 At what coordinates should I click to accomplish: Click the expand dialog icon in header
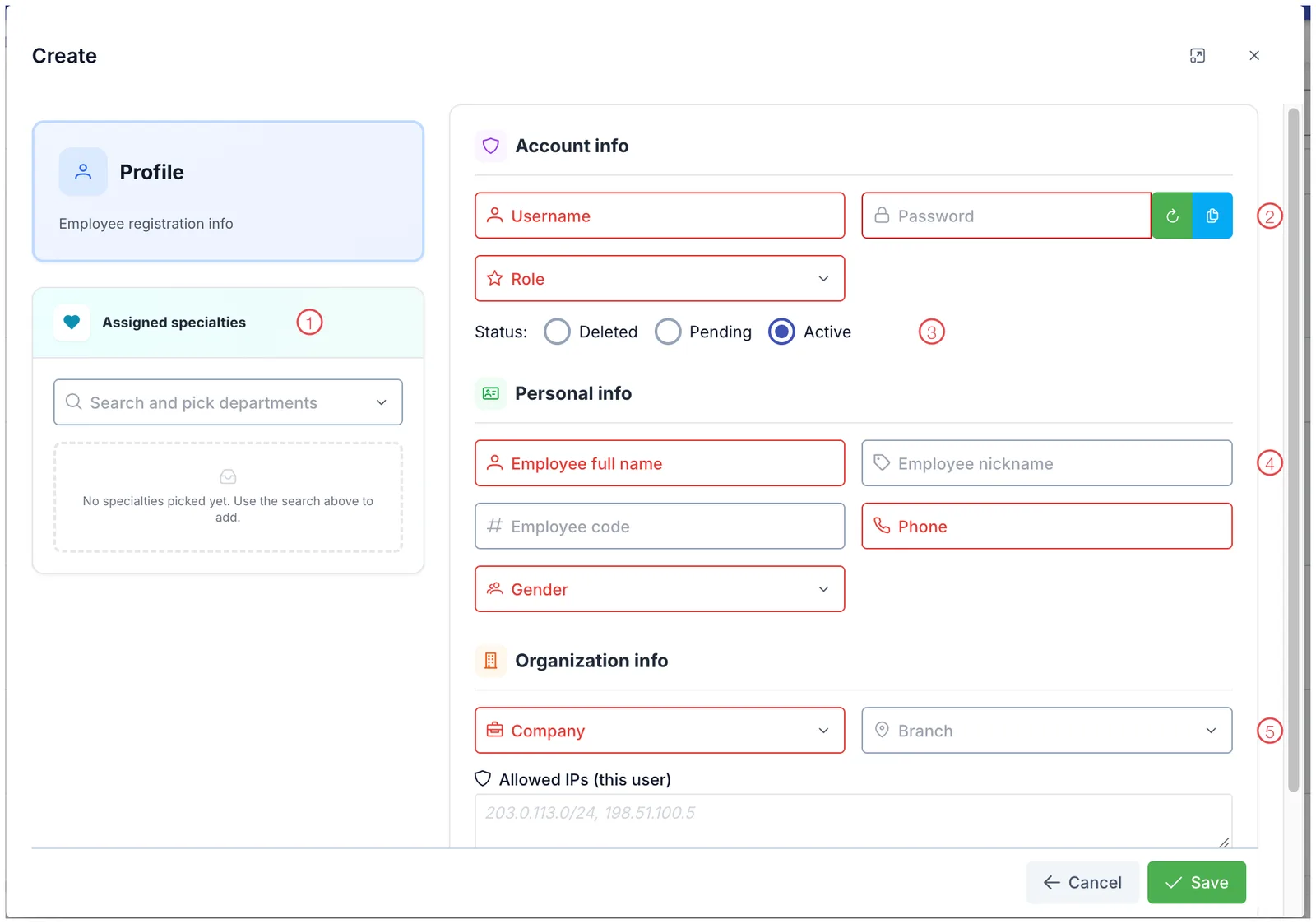(1198, 55)
